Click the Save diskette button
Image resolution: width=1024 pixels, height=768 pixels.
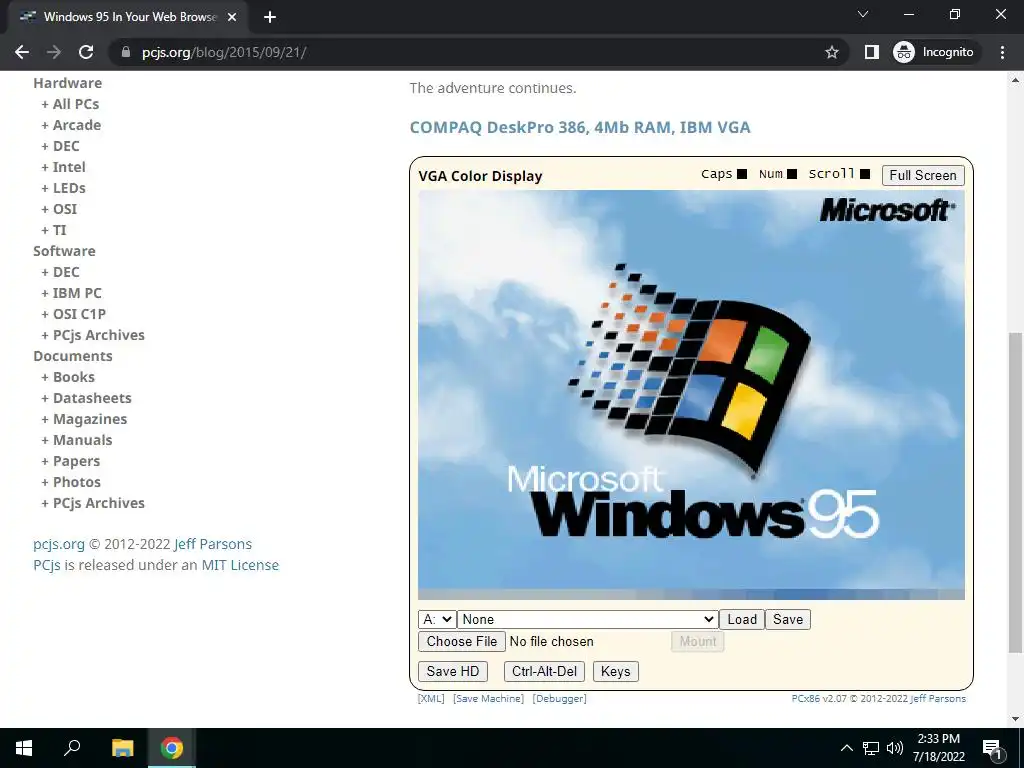788,619
